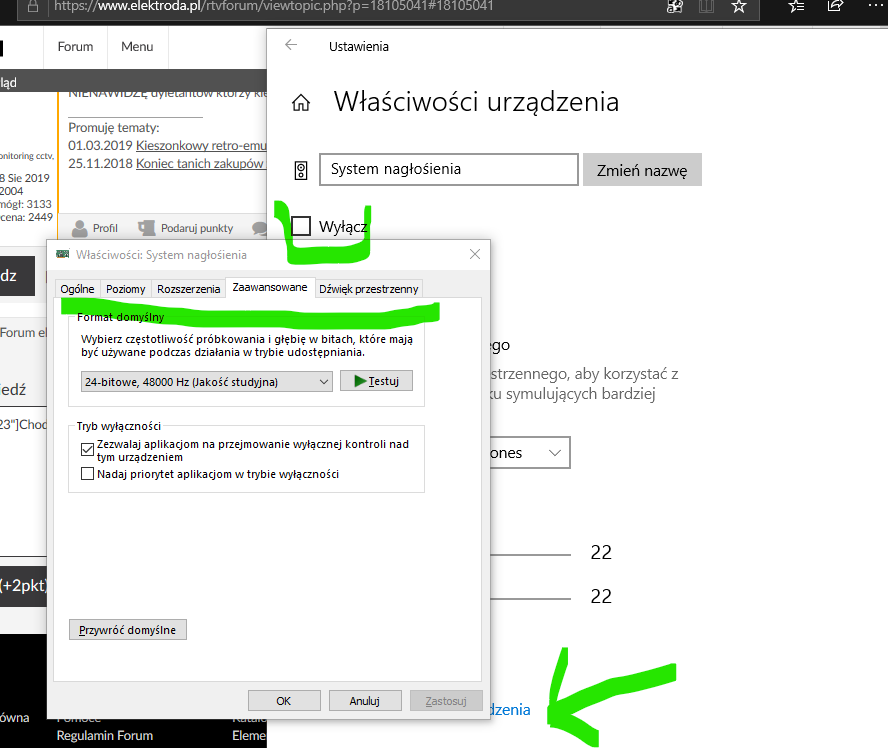Click the Regulamin Forum footer link
Image resolution: width=888 pixels, height=748 pixels.
tap(105, 736)
